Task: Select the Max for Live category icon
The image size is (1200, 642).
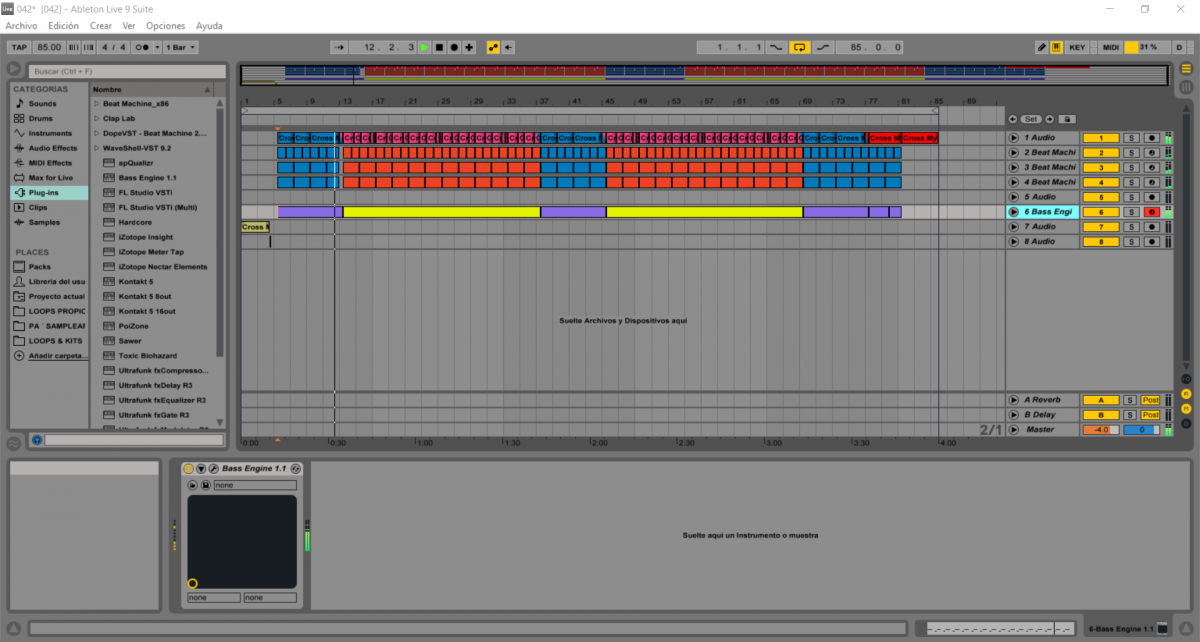Action: (19, 177)
